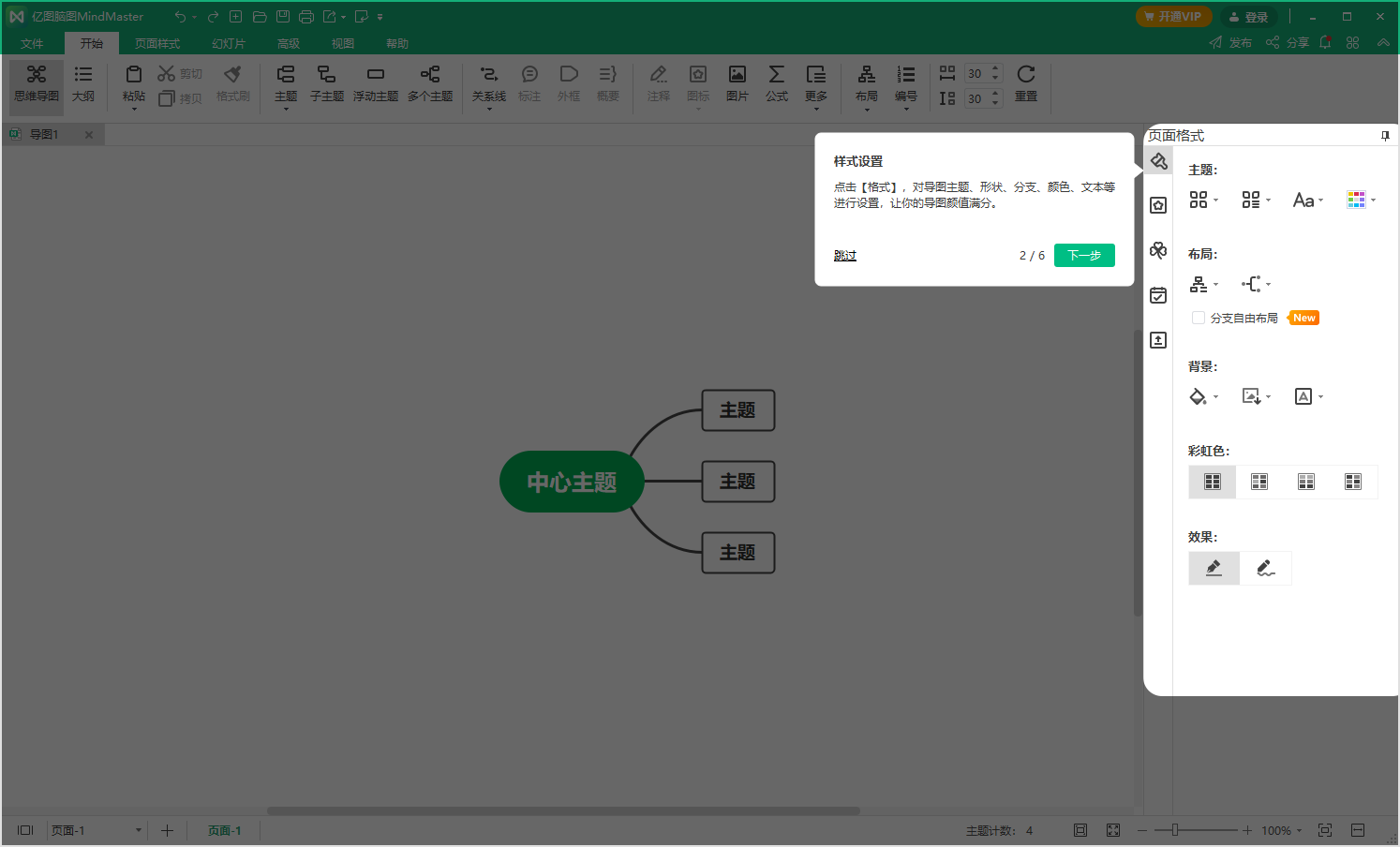Viewport: 1400px width, 847px height.
Task: Open the icon/clipart panel in sidebar
Action: 1158,205
